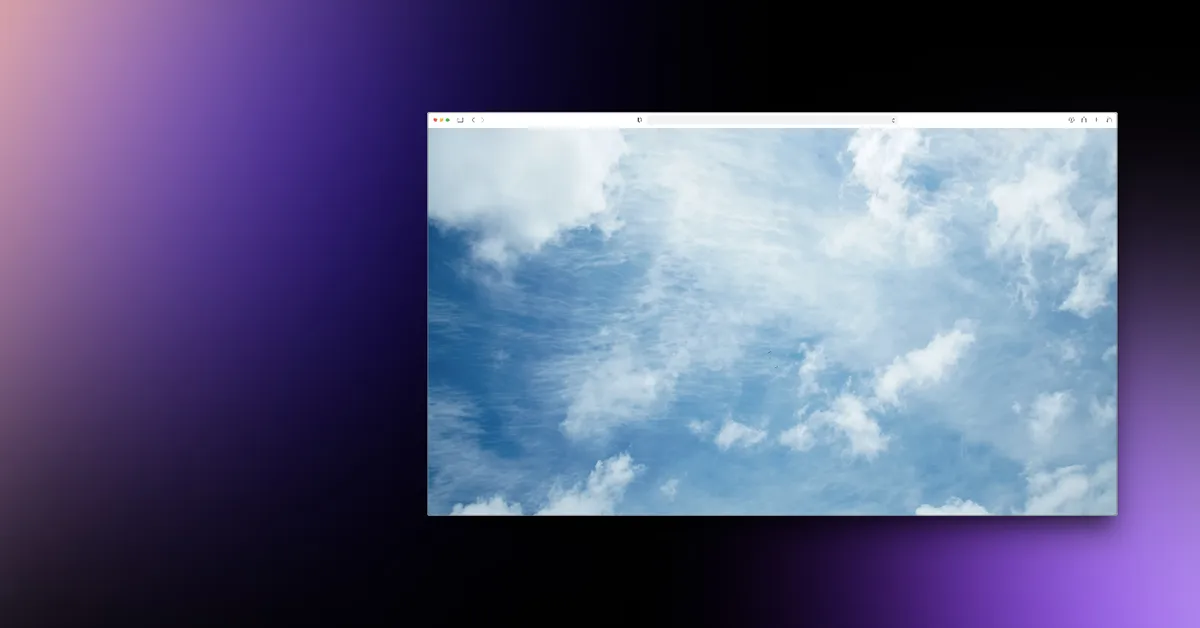Screen dimensions: 1200x628
Task: Open the privacy shield icon
Action: 639,120
